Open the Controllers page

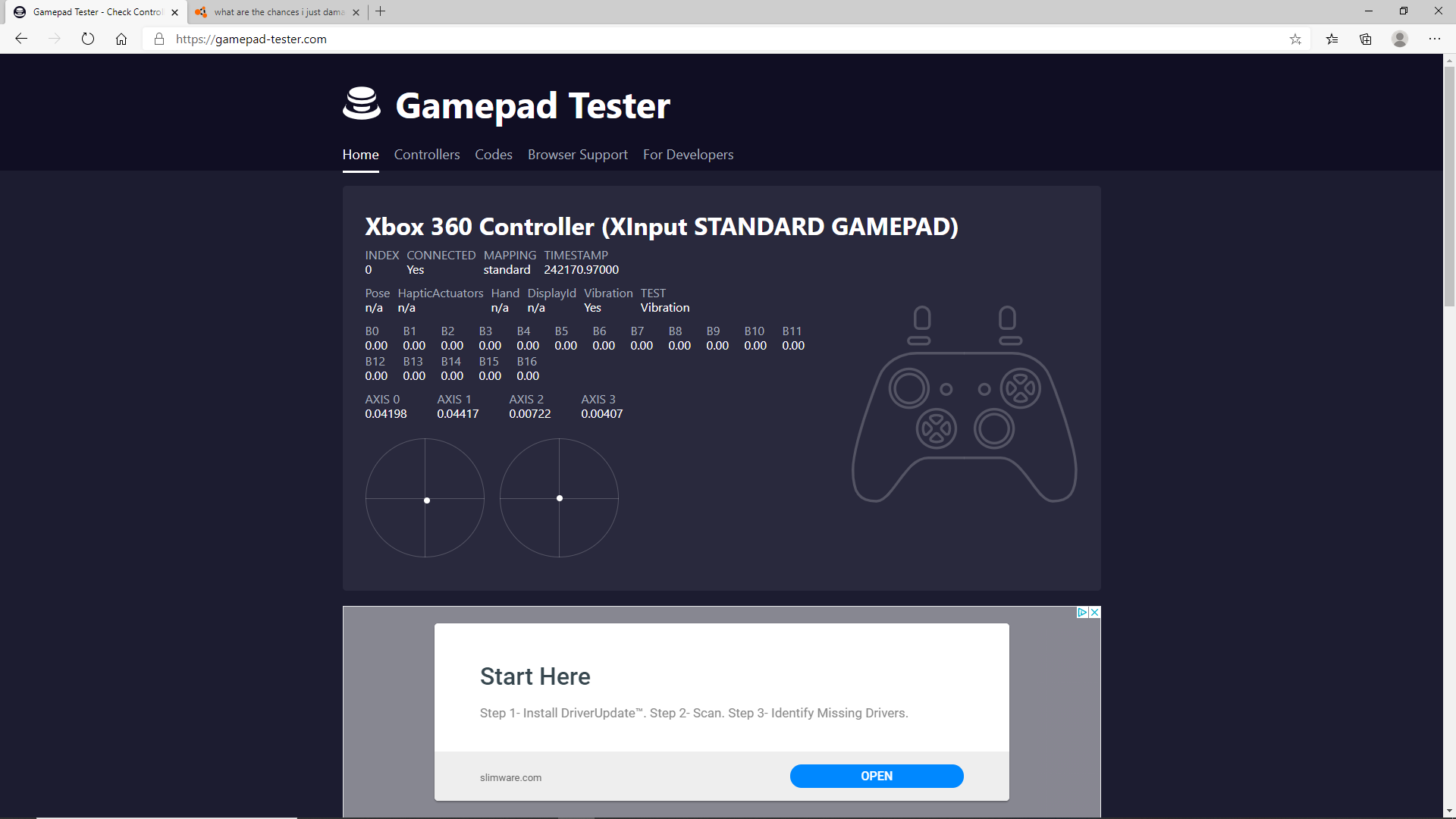[x=427, y=155]
